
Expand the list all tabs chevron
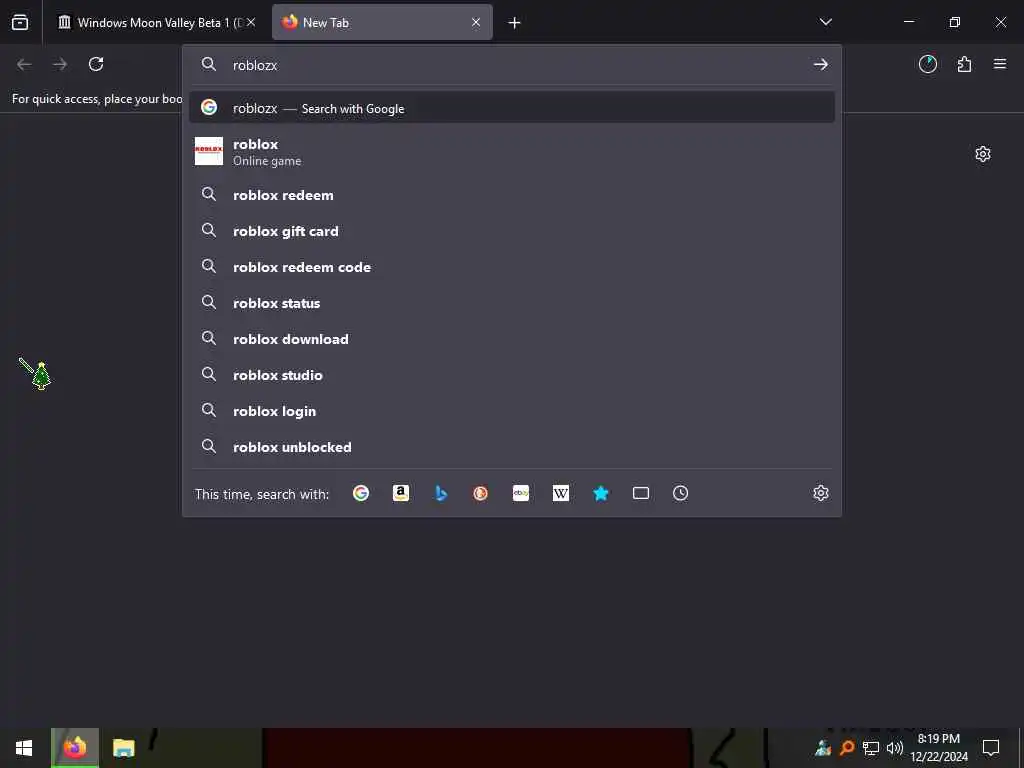[x=825, y=22]
